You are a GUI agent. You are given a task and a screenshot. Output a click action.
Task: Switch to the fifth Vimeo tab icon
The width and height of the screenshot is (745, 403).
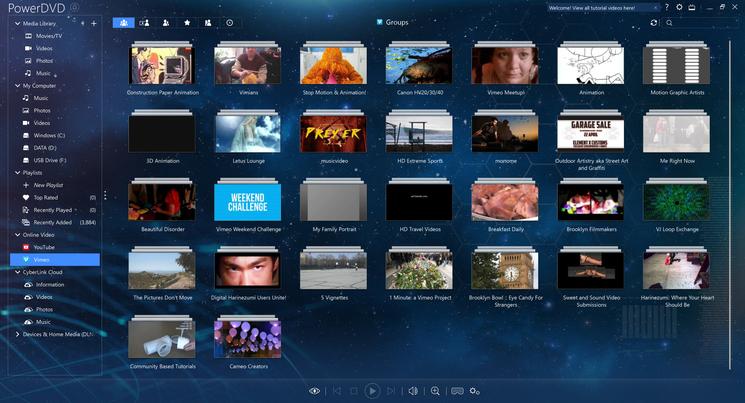[x=208, y=22]
